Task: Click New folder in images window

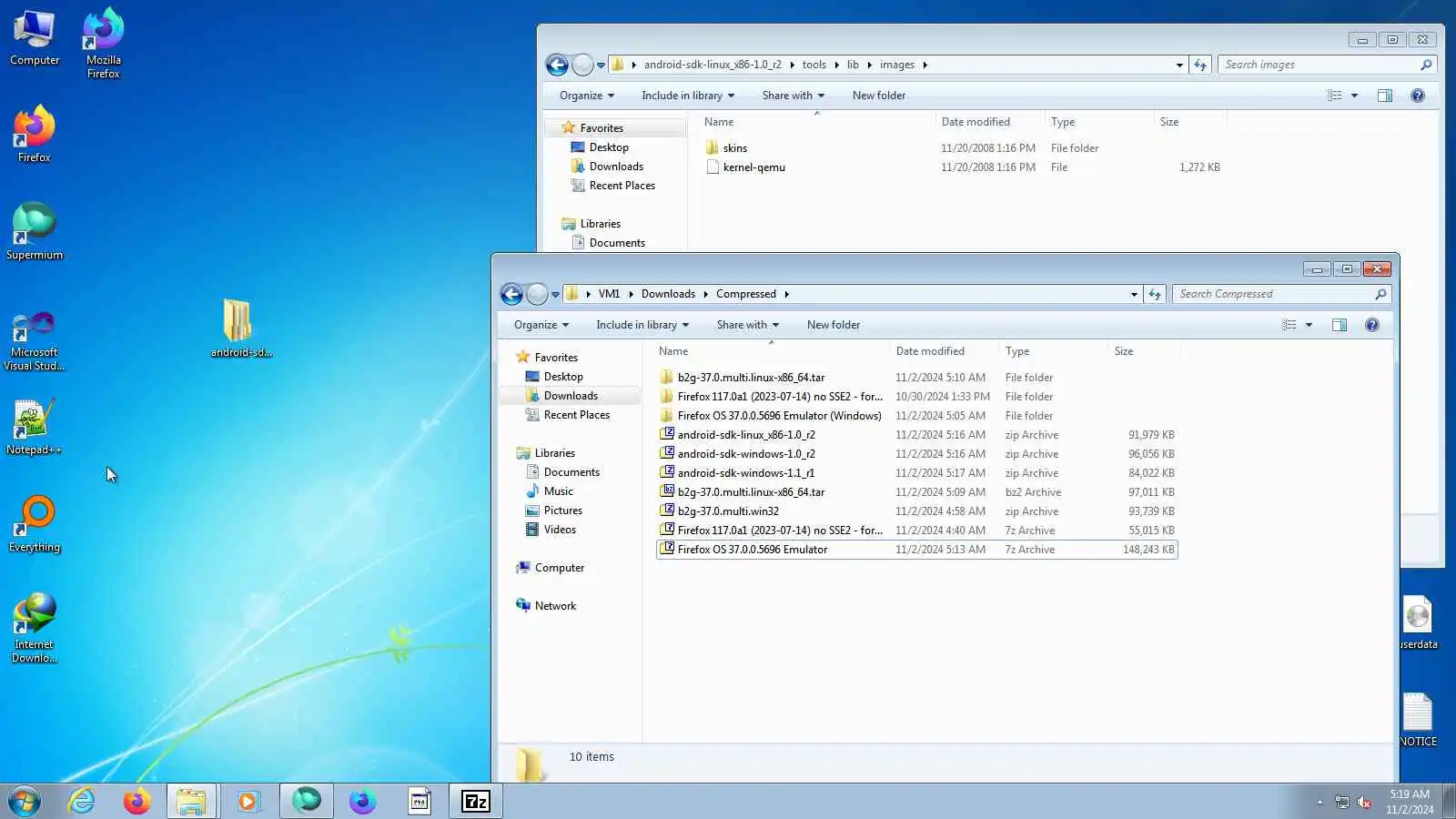Action: coord(879,96)
